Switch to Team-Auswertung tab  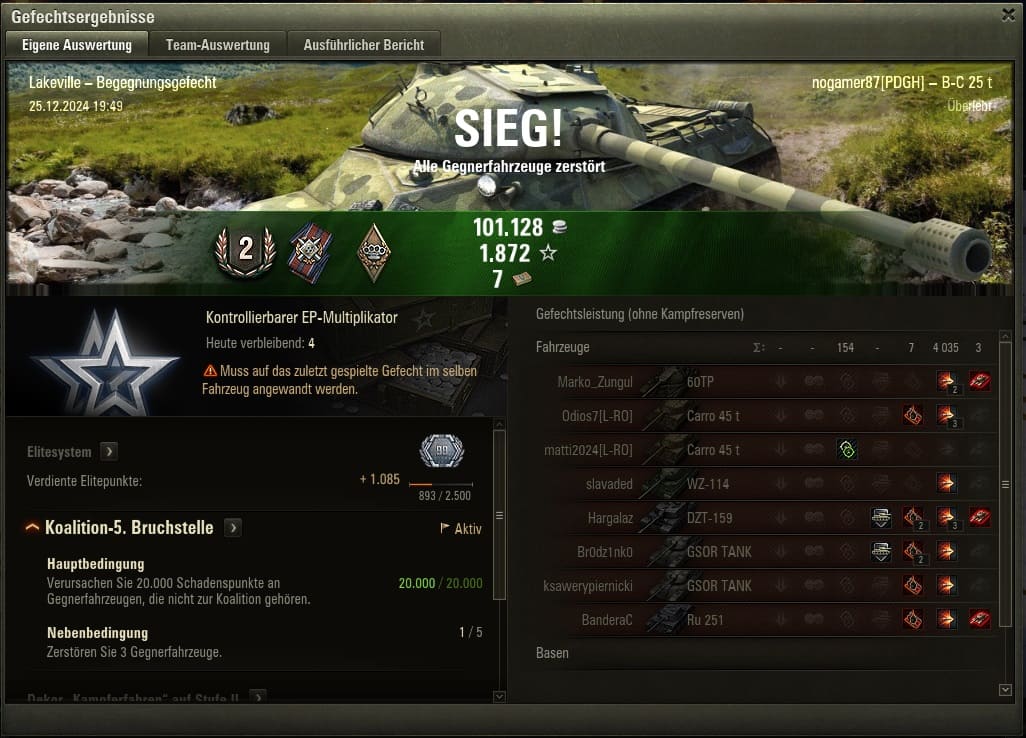click(x=217, y=45)
